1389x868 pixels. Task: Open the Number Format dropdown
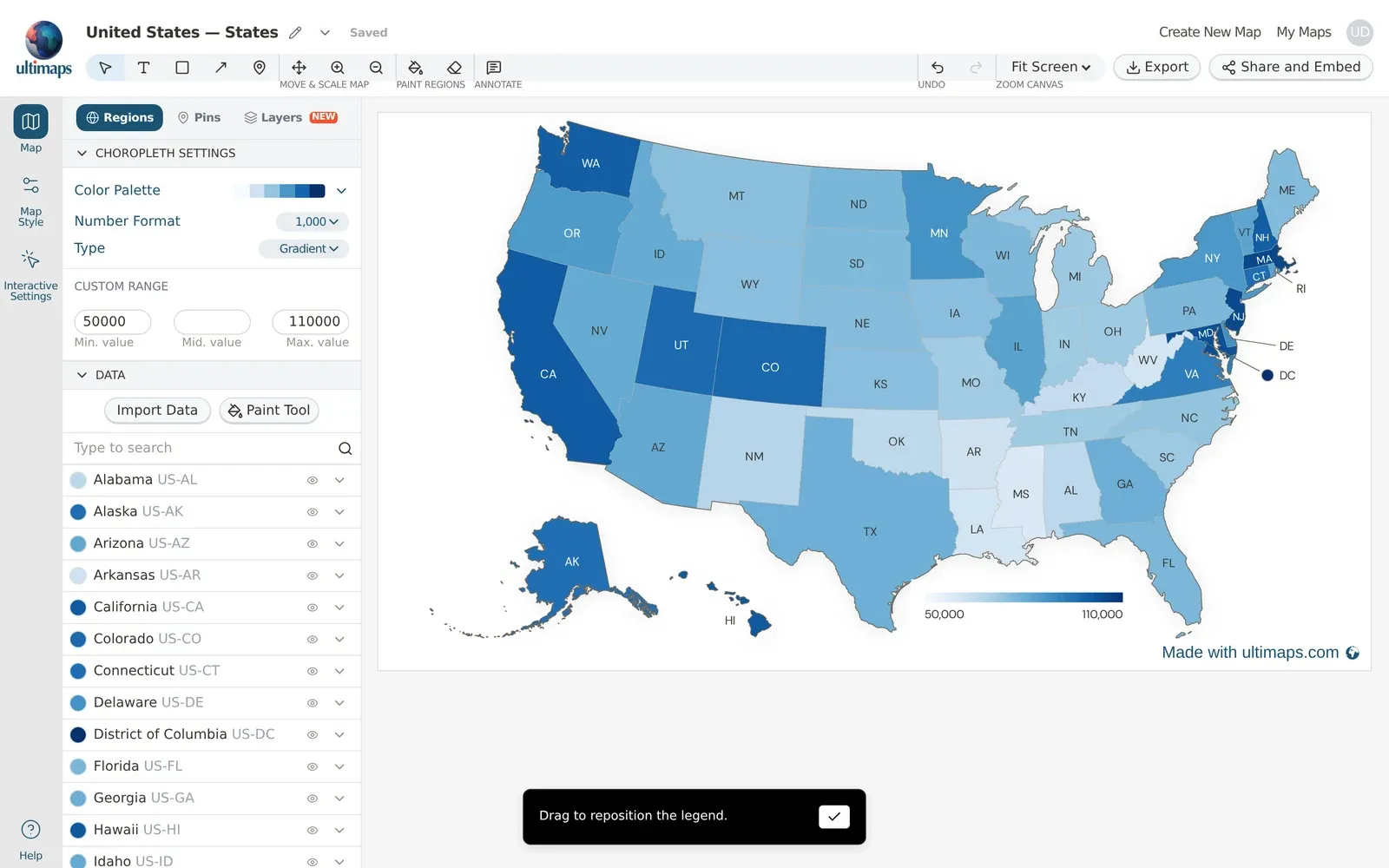point(313,221)
